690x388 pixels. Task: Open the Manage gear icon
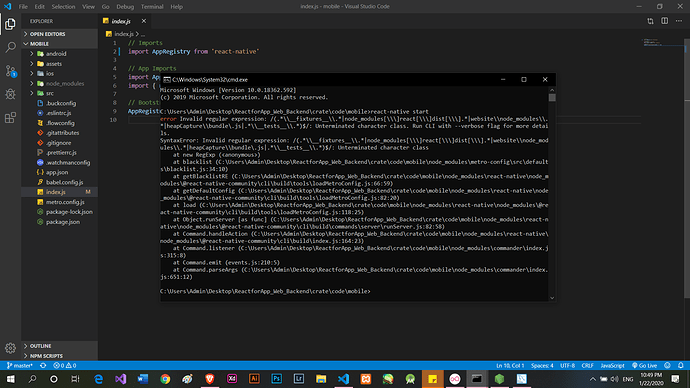10,348
